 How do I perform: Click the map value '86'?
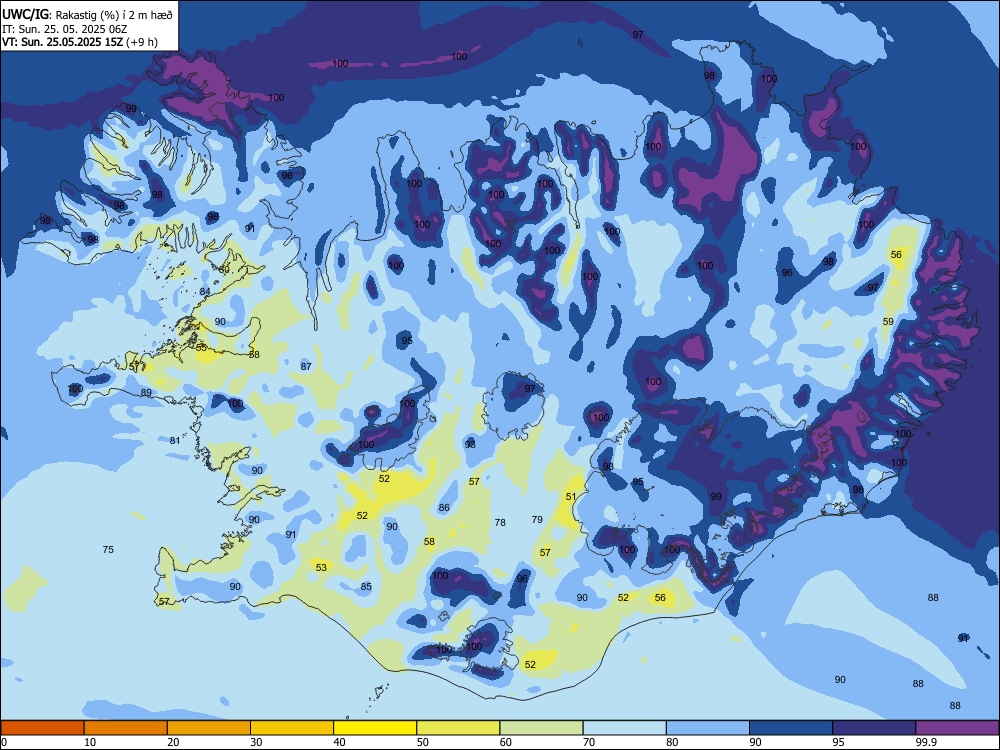[x=444, y=508]
